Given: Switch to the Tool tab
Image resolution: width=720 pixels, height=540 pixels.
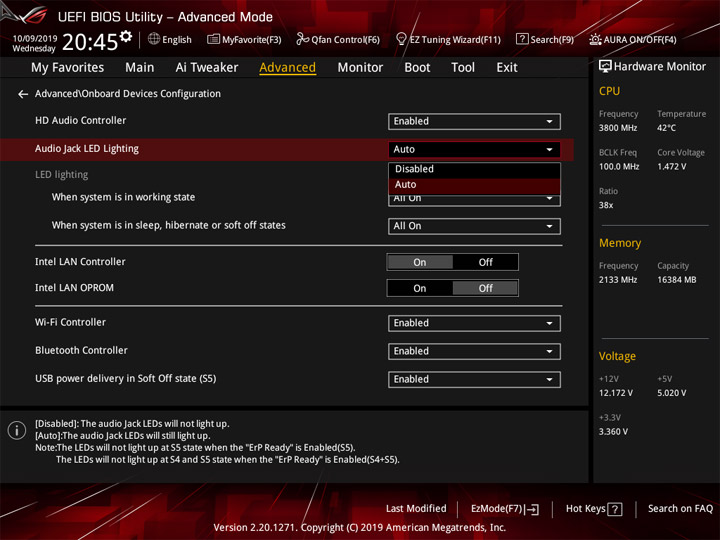Looking at the screenshot, I should coord(463,68).
